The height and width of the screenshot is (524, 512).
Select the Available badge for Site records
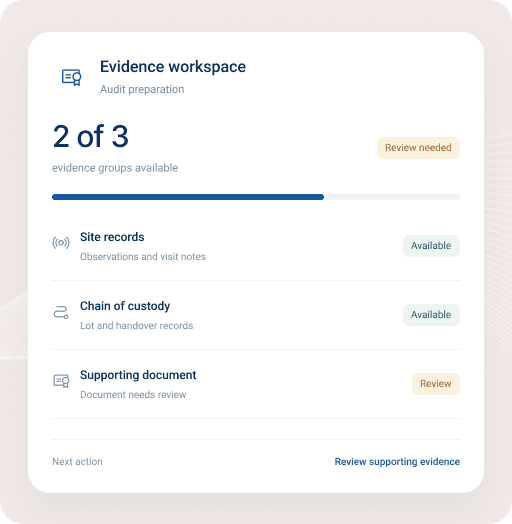point(431,246)
